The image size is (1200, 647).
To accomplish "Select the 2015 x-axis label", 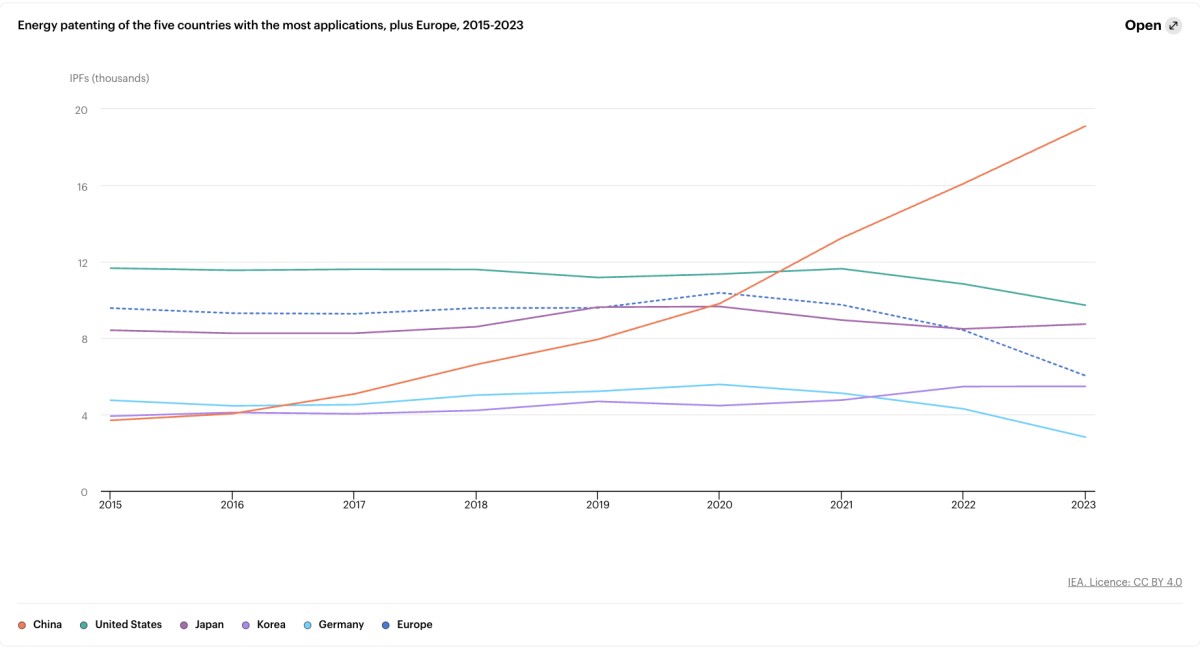I will (109, 505).
